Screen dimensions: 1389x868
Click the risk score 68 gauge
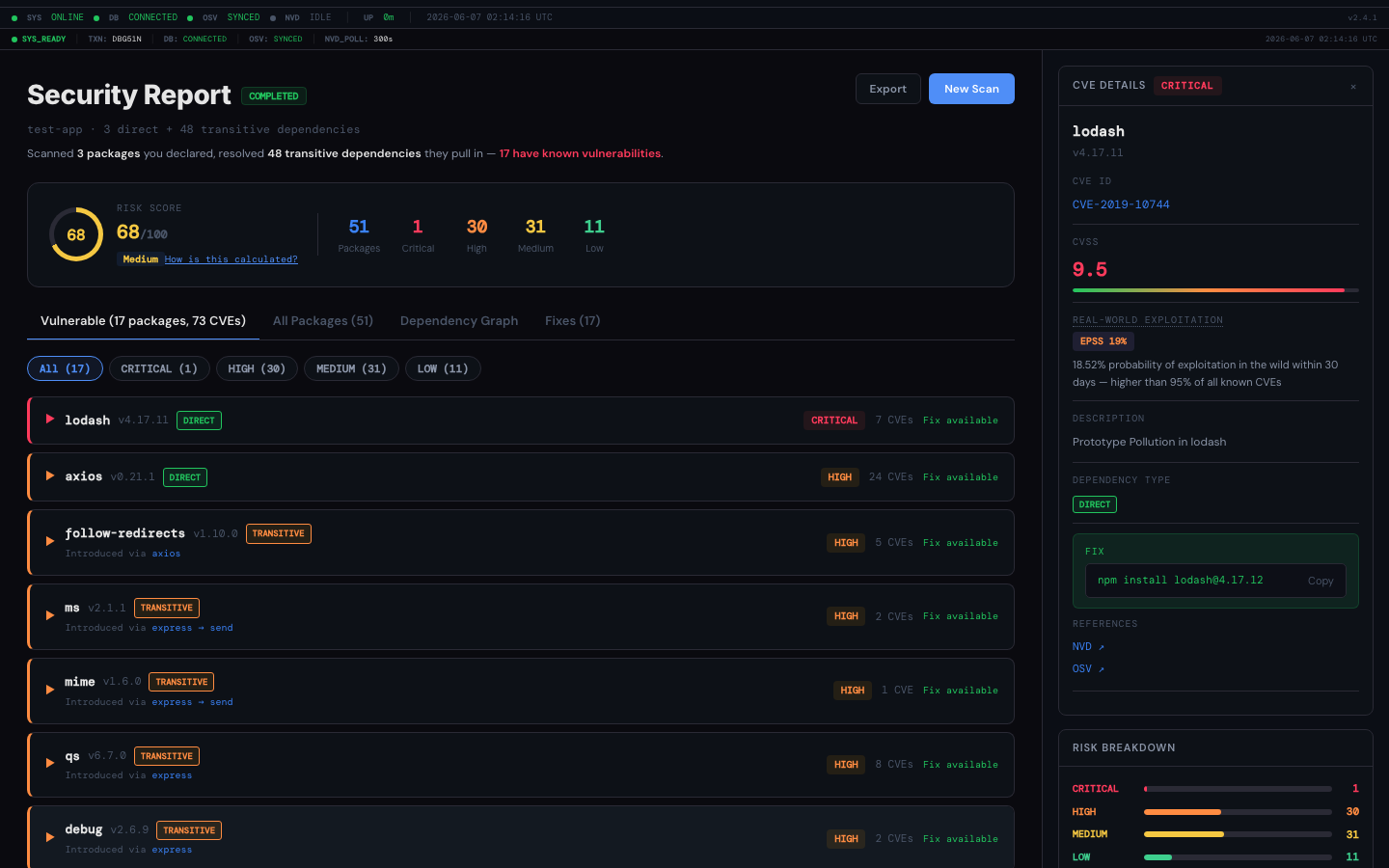click(x=76, y=234)
